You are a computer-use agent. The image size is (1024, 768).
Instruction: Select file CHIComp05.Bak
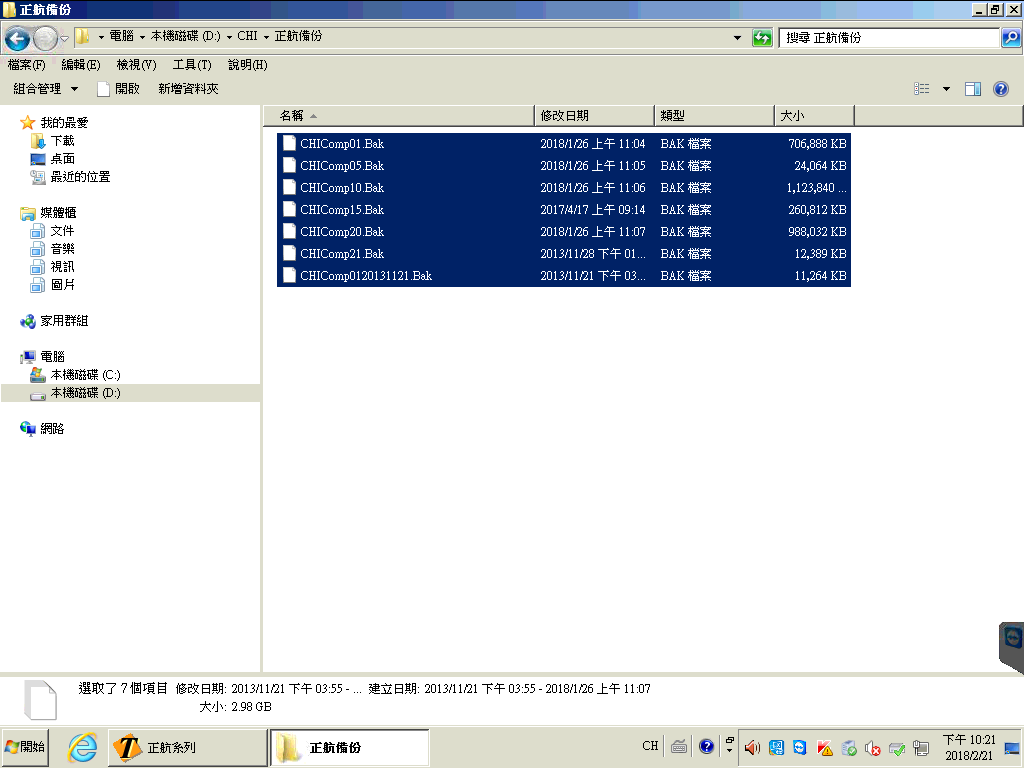point(564,166)
